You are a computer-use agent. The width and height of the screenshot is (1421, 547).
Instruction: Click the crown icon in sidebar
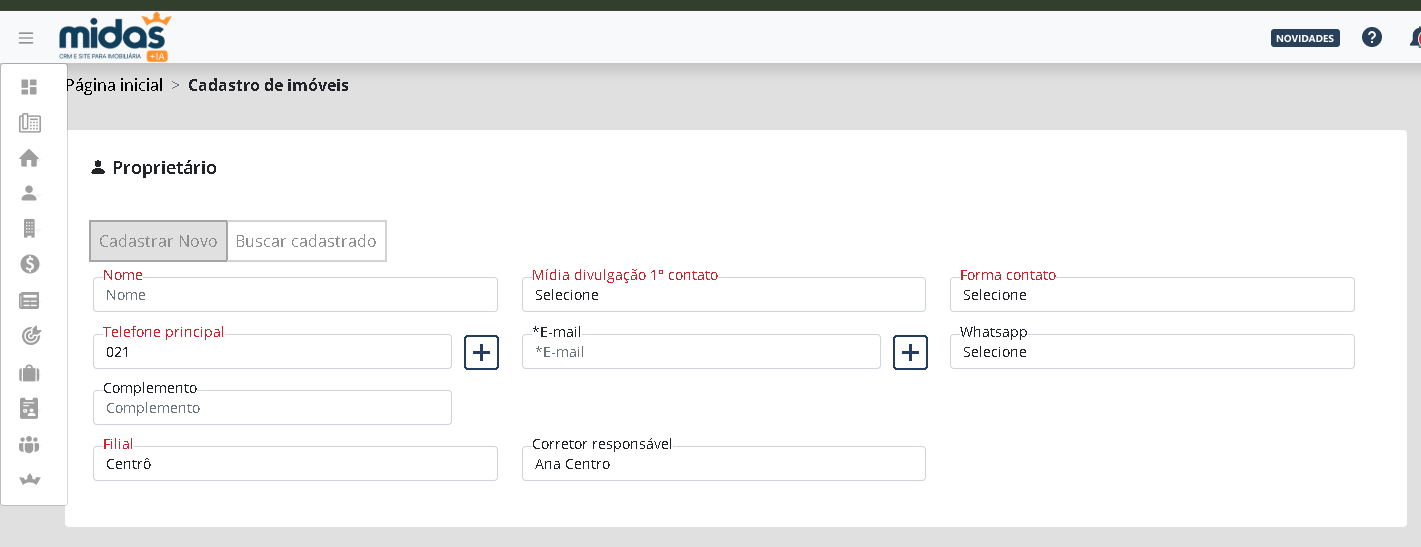point(29,481)
